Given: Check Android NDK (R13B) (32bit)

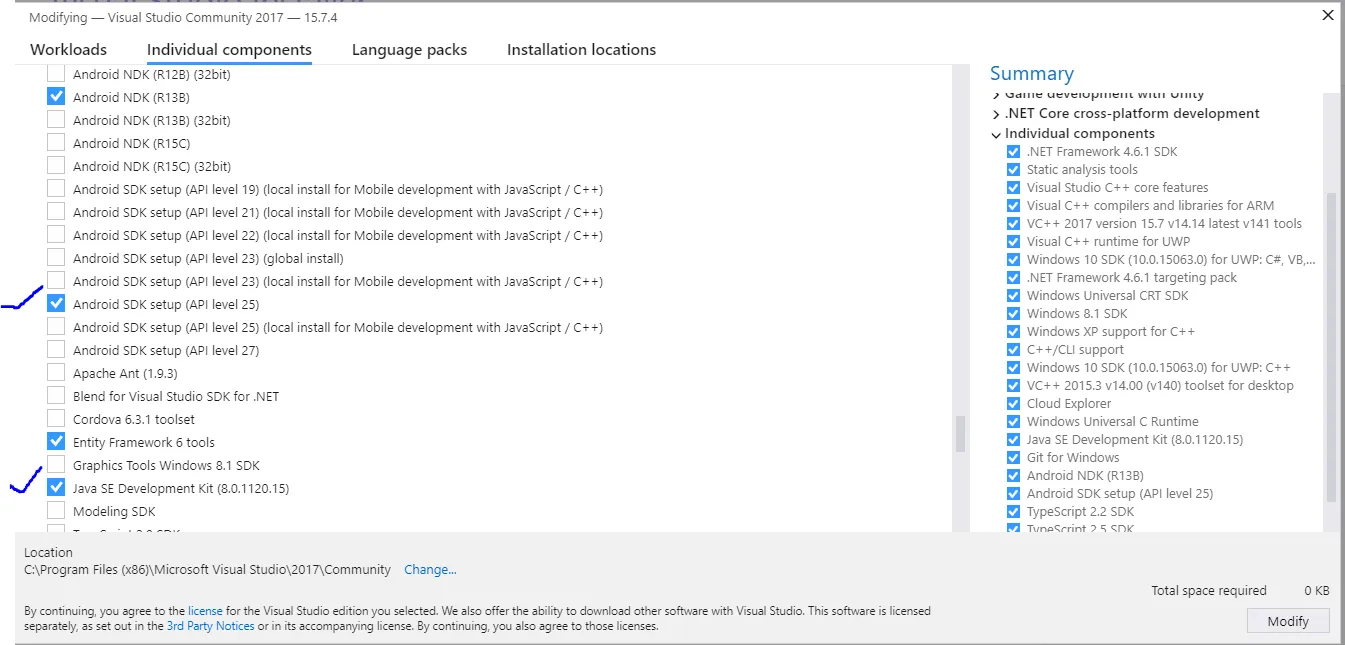Looking at the screenshot, I should pos(56,120).
